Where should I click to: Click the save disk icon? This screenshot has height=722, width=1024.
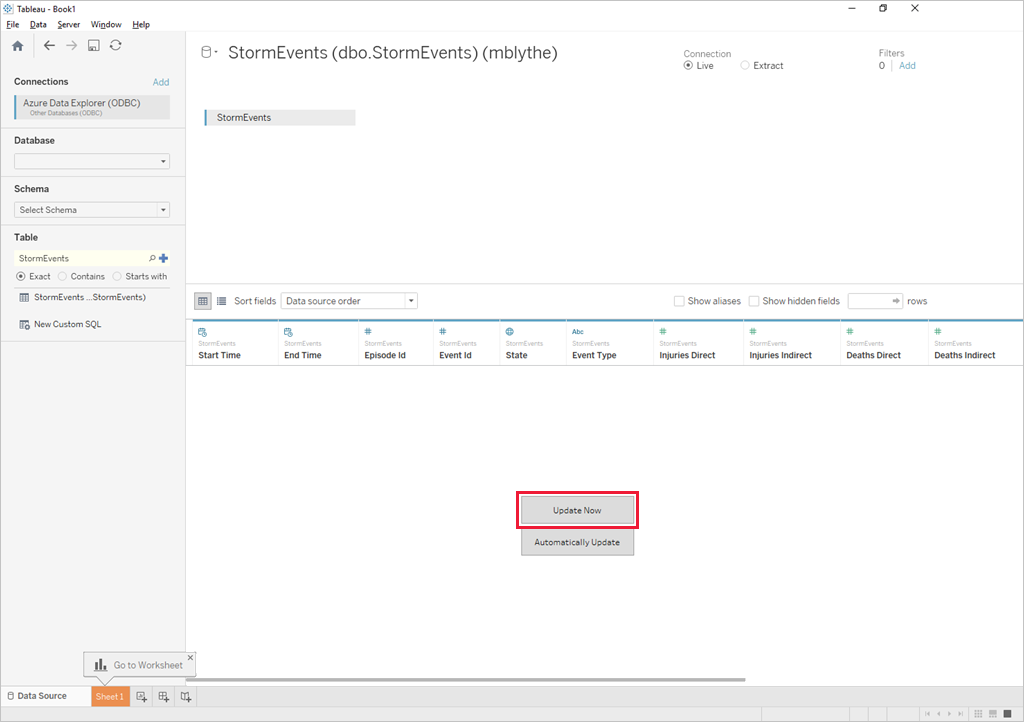coord(93,46)
